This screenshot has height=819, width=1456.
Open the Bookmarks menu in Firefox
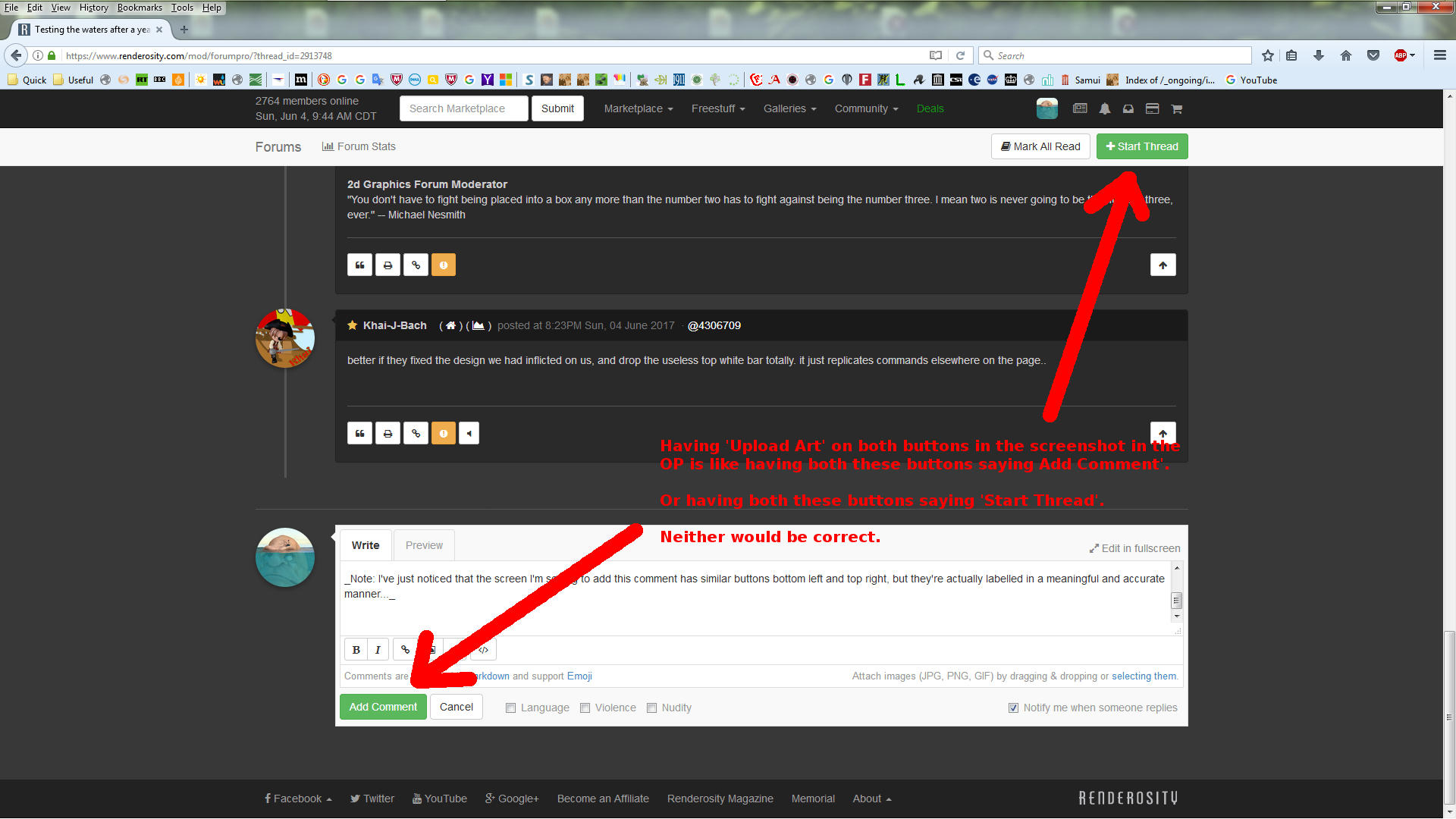[x=140, y=8]
